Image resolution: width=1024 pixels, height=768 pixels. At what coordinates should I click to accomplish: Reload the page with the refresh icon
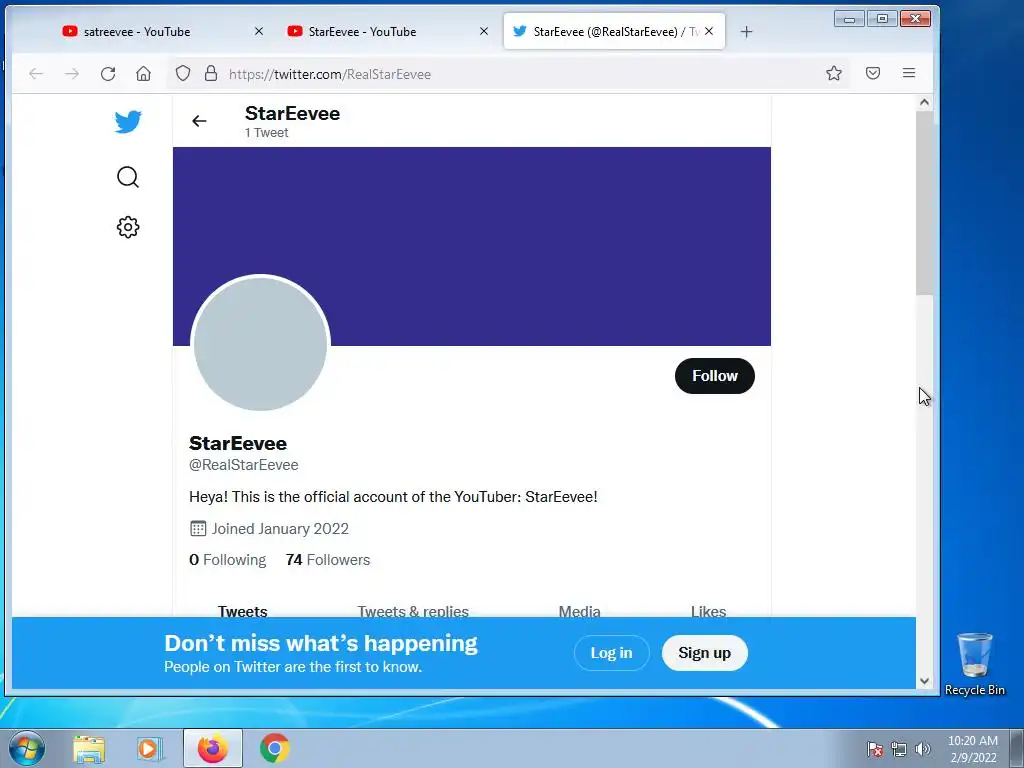[x=108, y=74]
